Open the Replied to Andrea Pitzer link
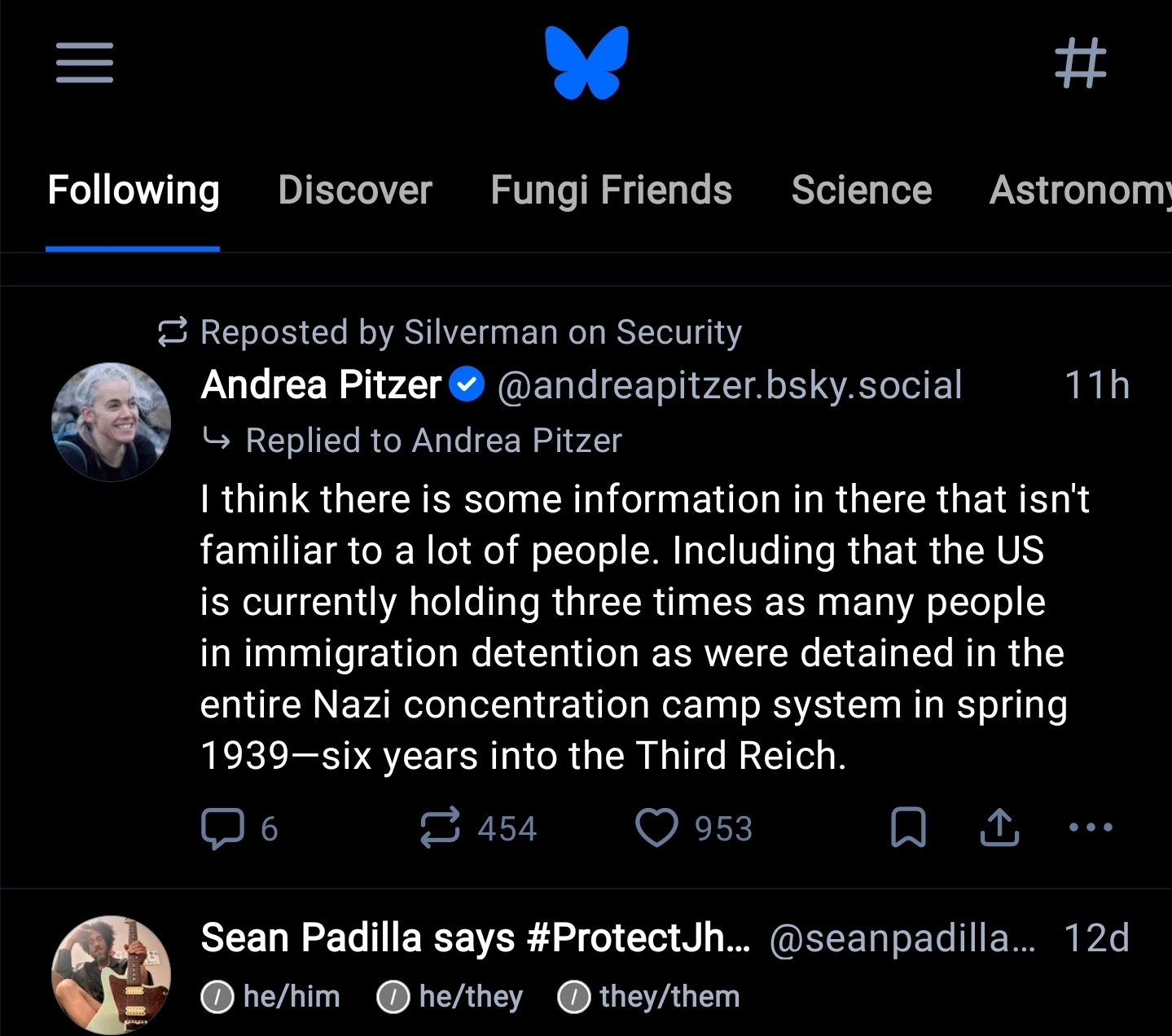 (433, 441)
